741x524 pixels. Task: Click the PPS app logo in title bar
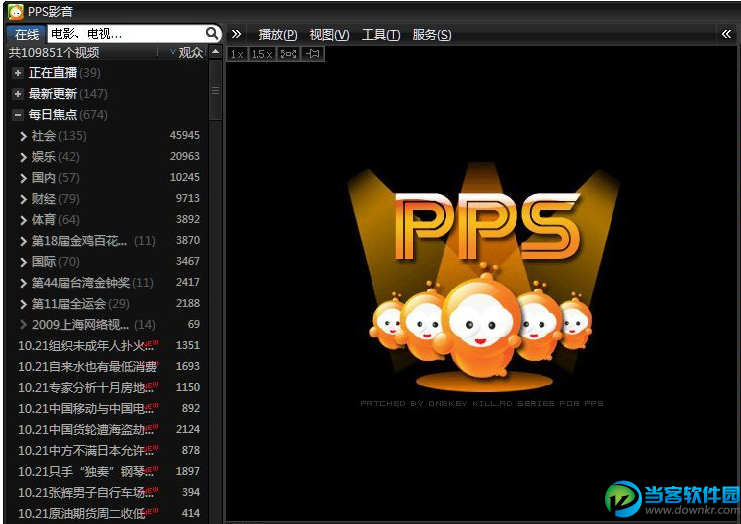point(15,12)
